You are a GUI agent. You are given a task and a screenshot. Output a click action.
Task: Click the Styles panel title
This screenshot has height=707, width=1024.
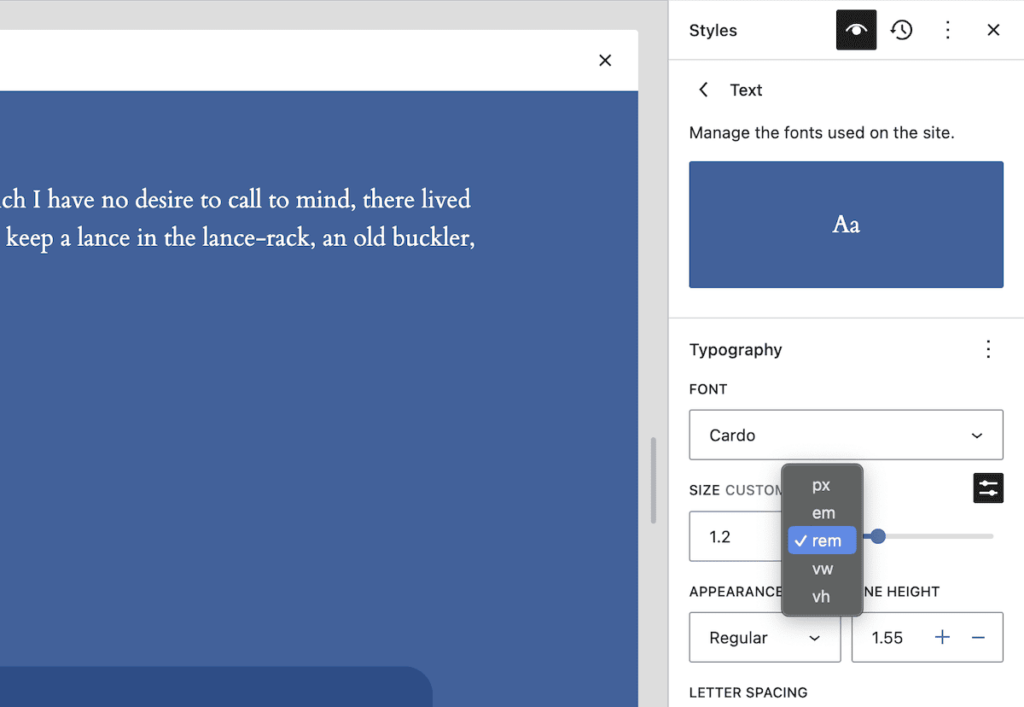[712, 30]
